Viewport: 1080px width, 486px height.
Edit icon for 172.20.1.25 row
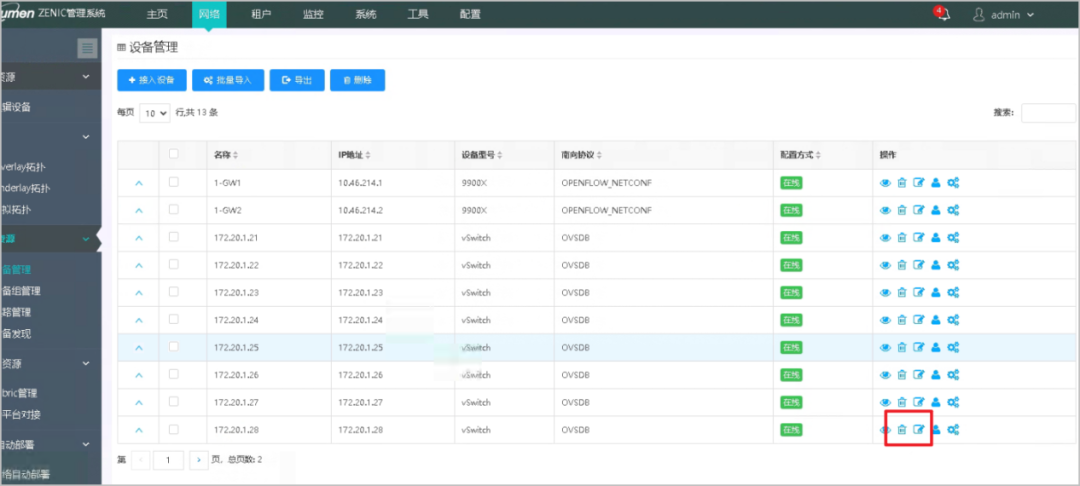(918, 348)
